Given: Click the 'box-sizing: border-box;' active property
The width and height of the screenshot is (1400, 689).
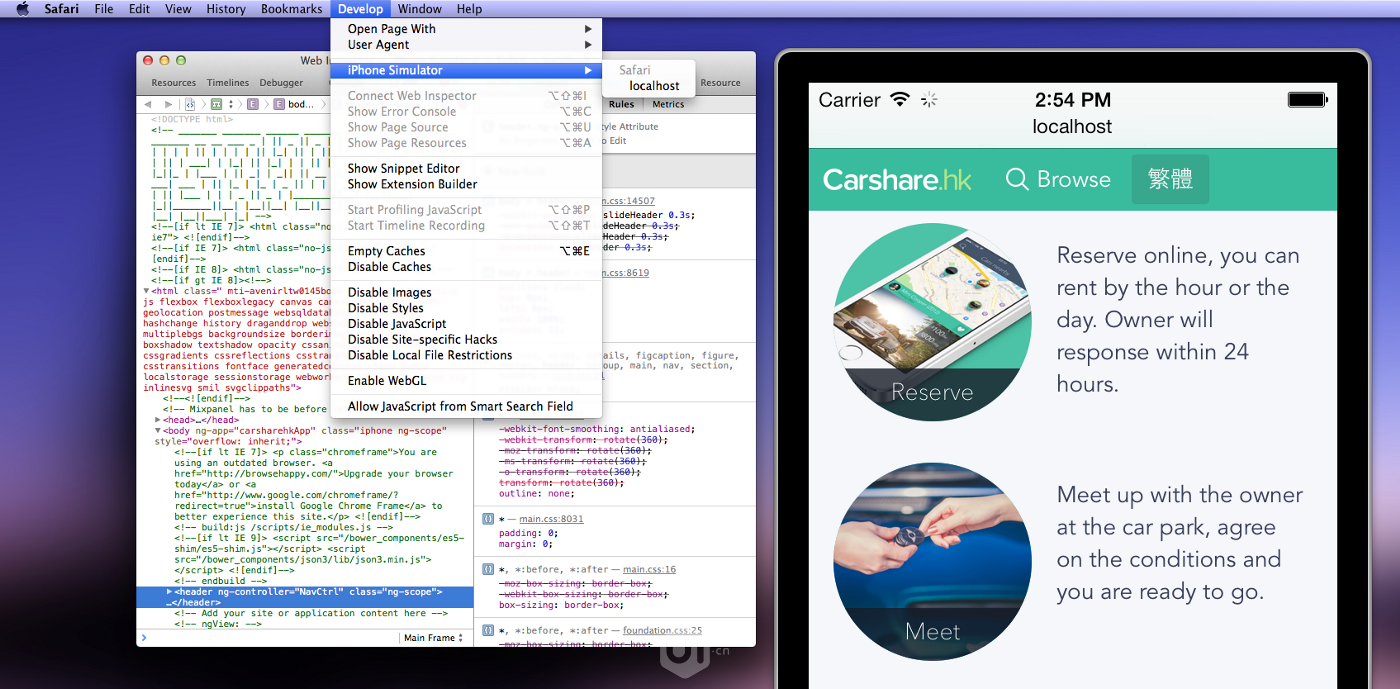Looking at the screenshot, I should coord(561,605).
